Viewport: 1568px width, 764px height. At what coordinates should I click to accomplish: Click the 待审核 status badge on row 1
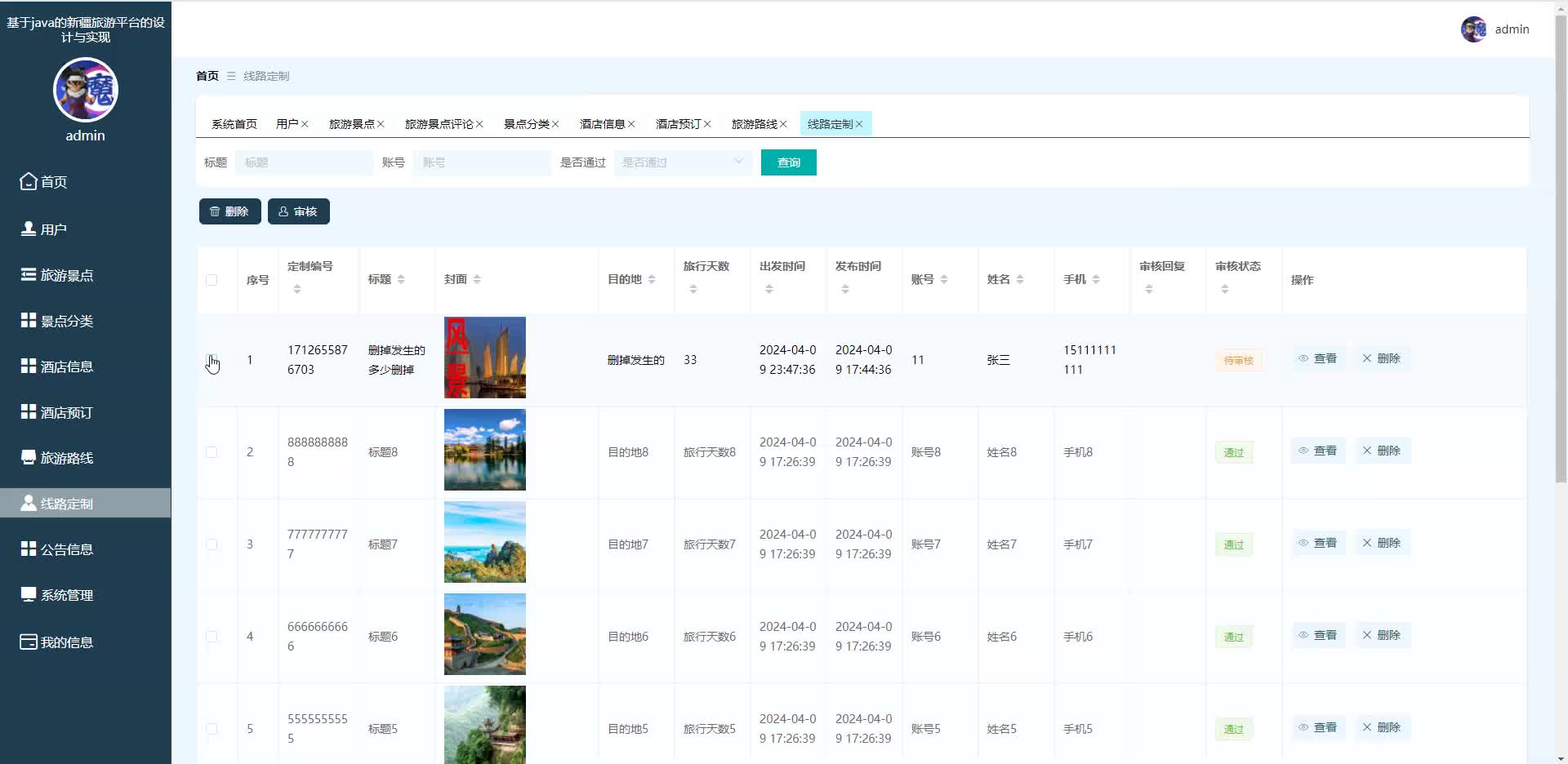[x=1238, y=360]
